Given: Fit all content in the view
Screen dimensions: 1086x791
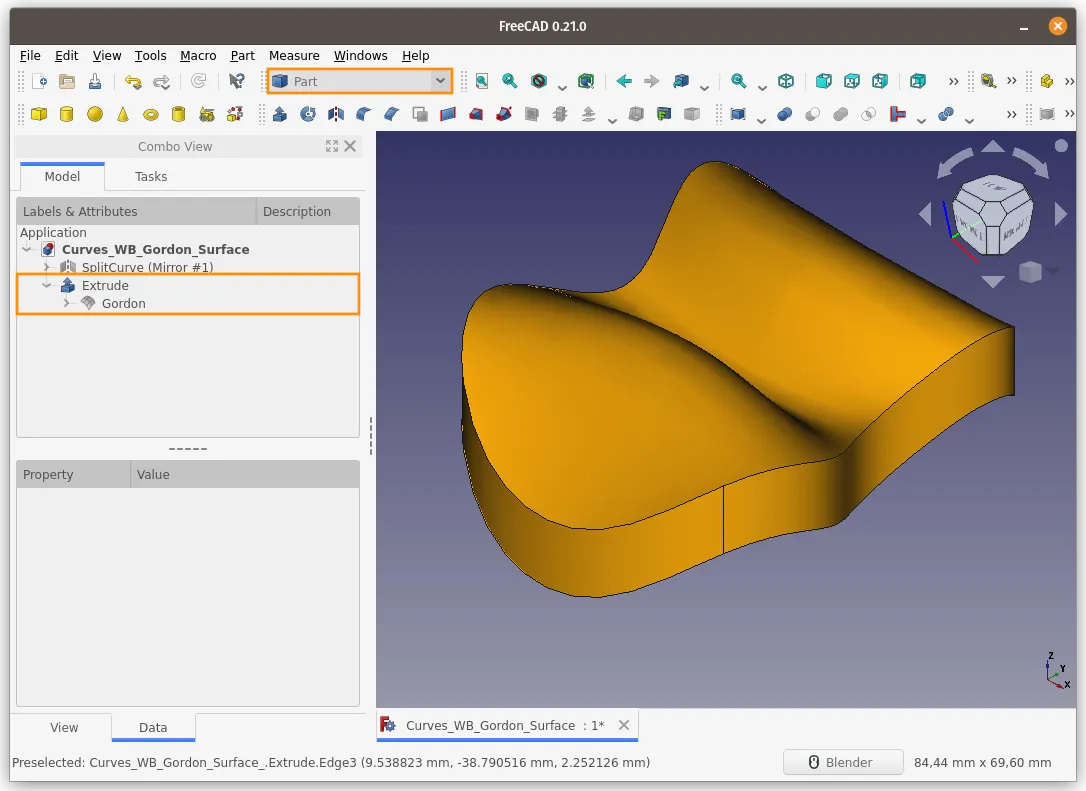Looking at the screenshot, I should tap(482, 81).
